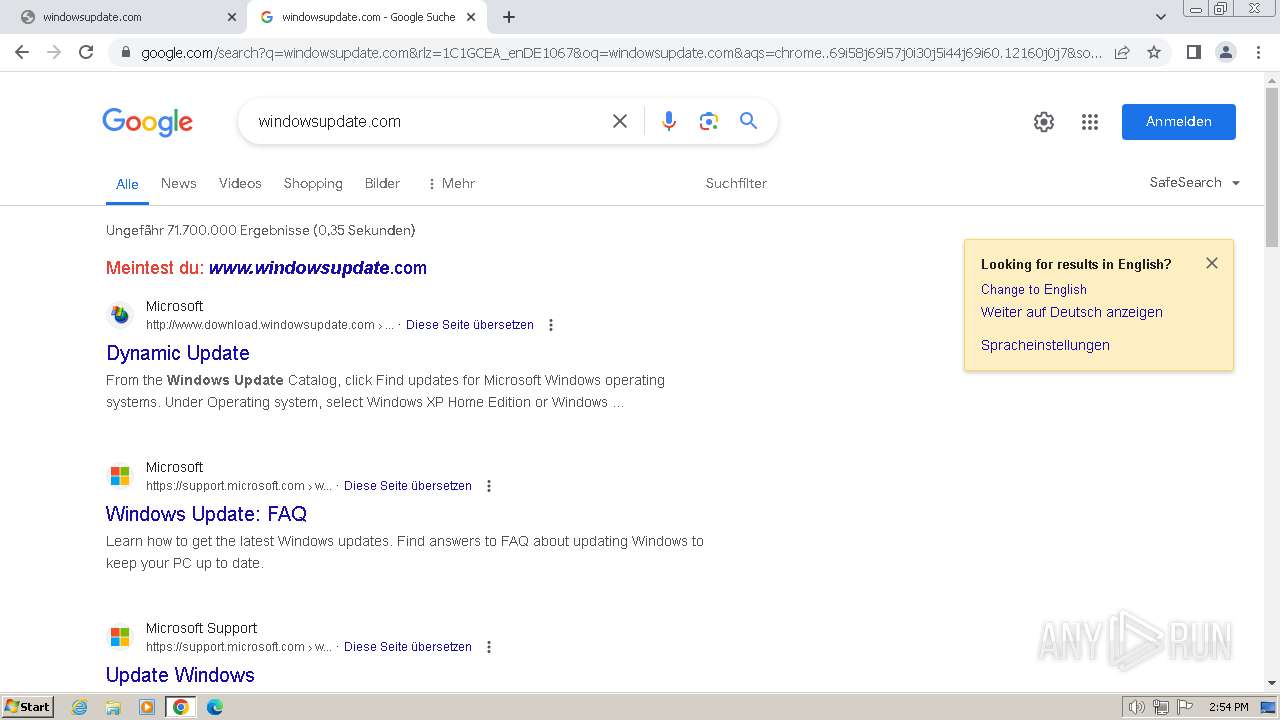Switch to the News tab
This screenshot has height=720, width=1280.
tap(178, 183)
